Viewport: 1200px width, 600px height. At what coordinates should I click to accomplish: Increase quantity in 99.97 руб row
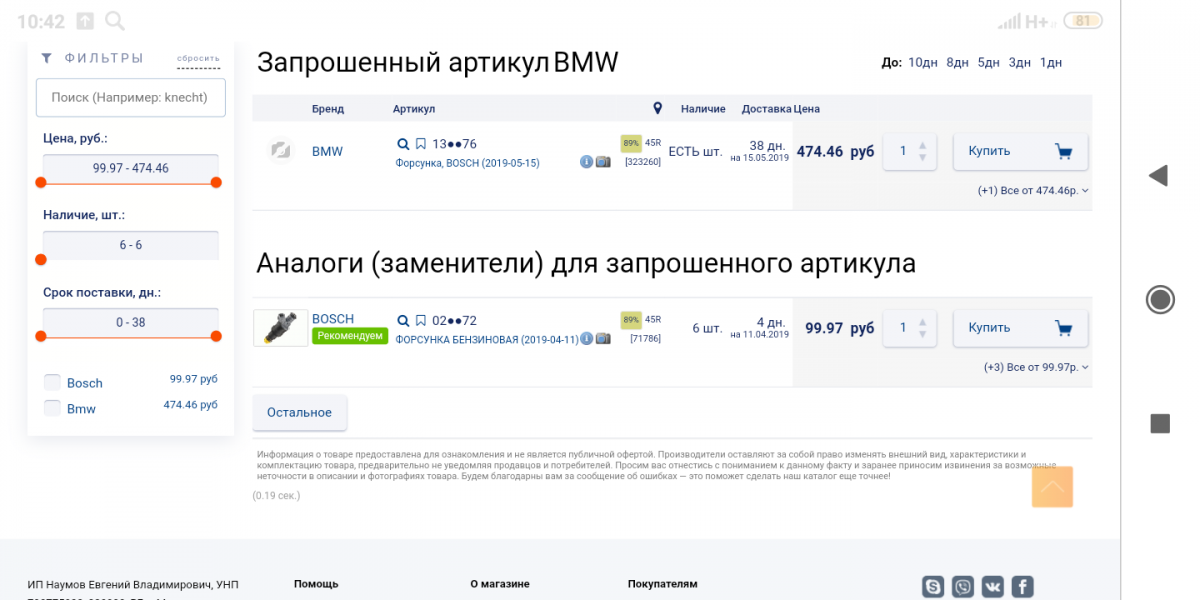pos(922,321)
